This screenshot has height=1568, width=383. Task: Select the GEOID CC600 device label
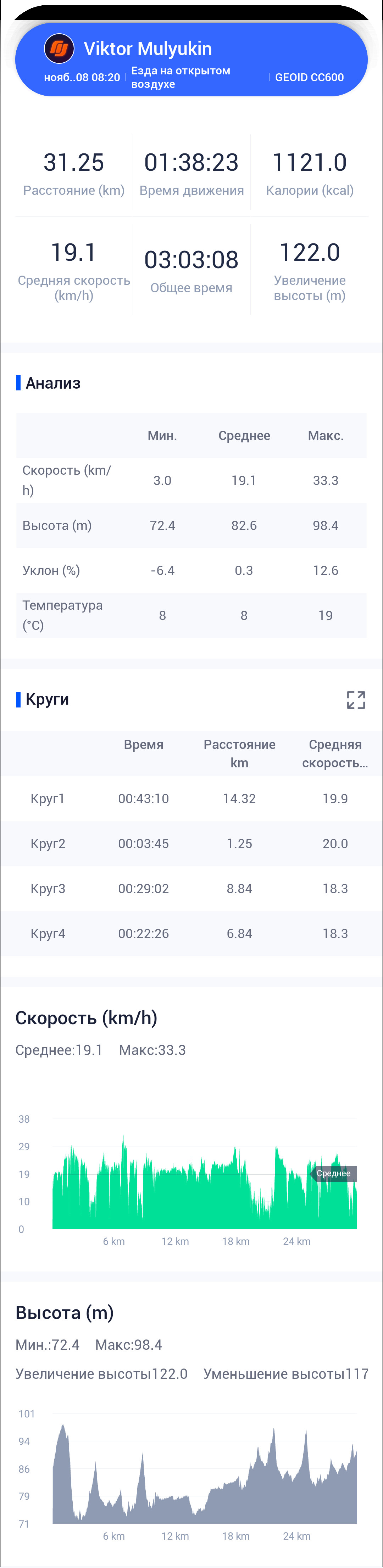click(309, 77)
